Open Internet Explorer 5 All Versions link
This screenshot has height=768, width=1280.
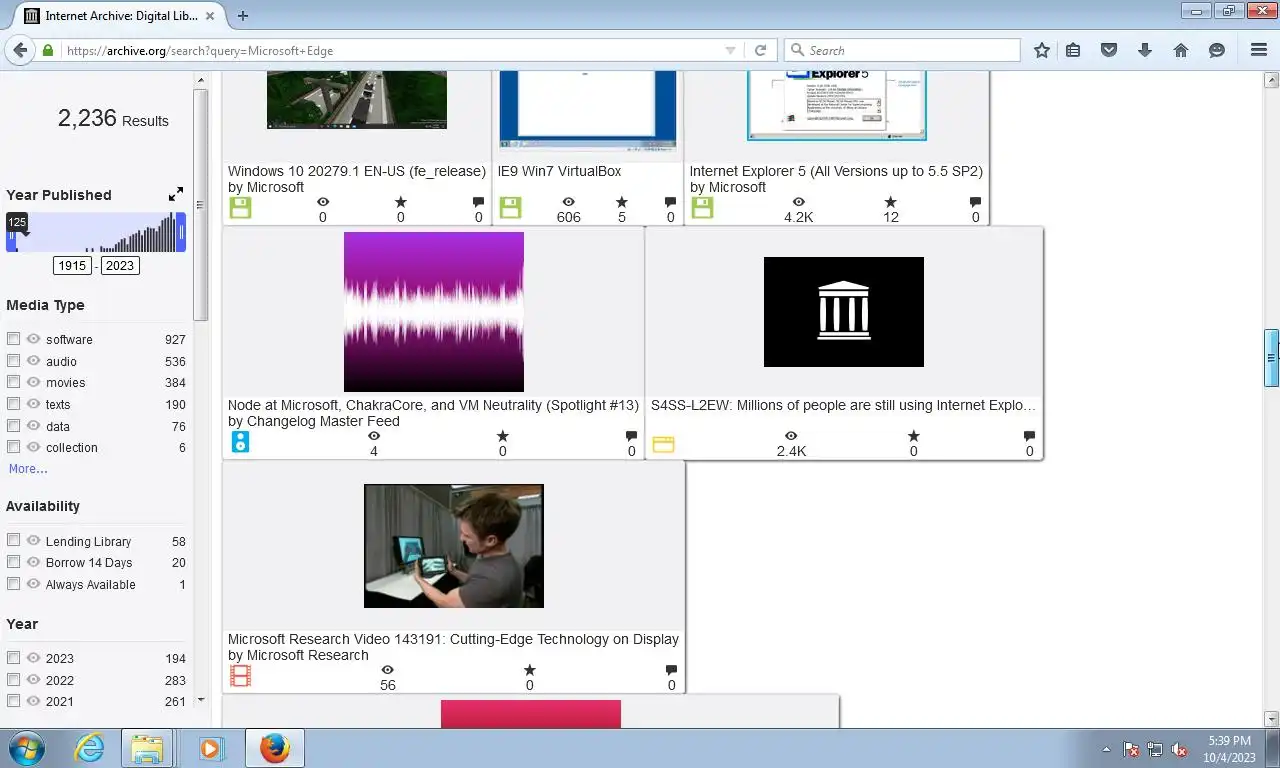tap(836, 171)
